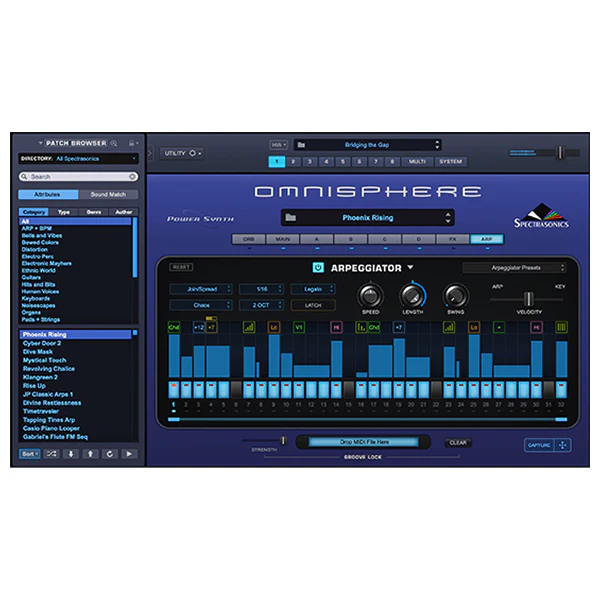
Task: Open the 2 OCT range dropdown
Action: [x=261, y=305]
